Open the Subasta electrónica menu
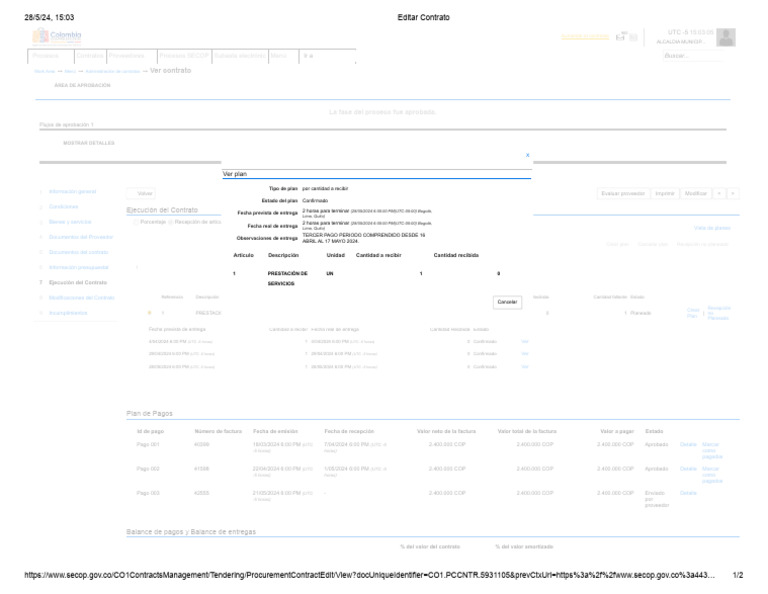This screenshot has height=594, width=768. click(x=240, y=56)
